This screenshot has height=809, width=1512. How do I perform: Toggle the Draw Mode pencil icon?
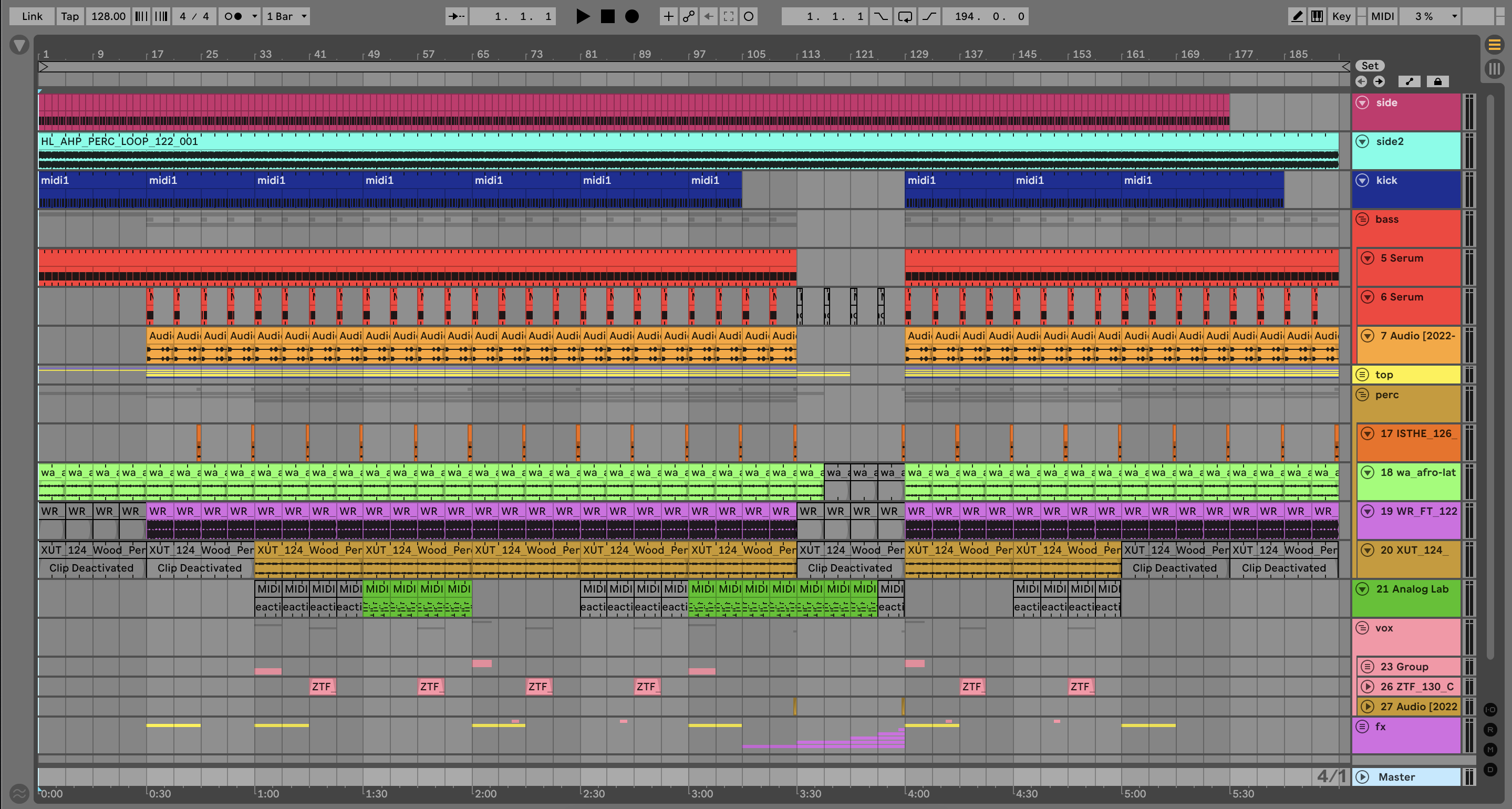coord(1297,16)
